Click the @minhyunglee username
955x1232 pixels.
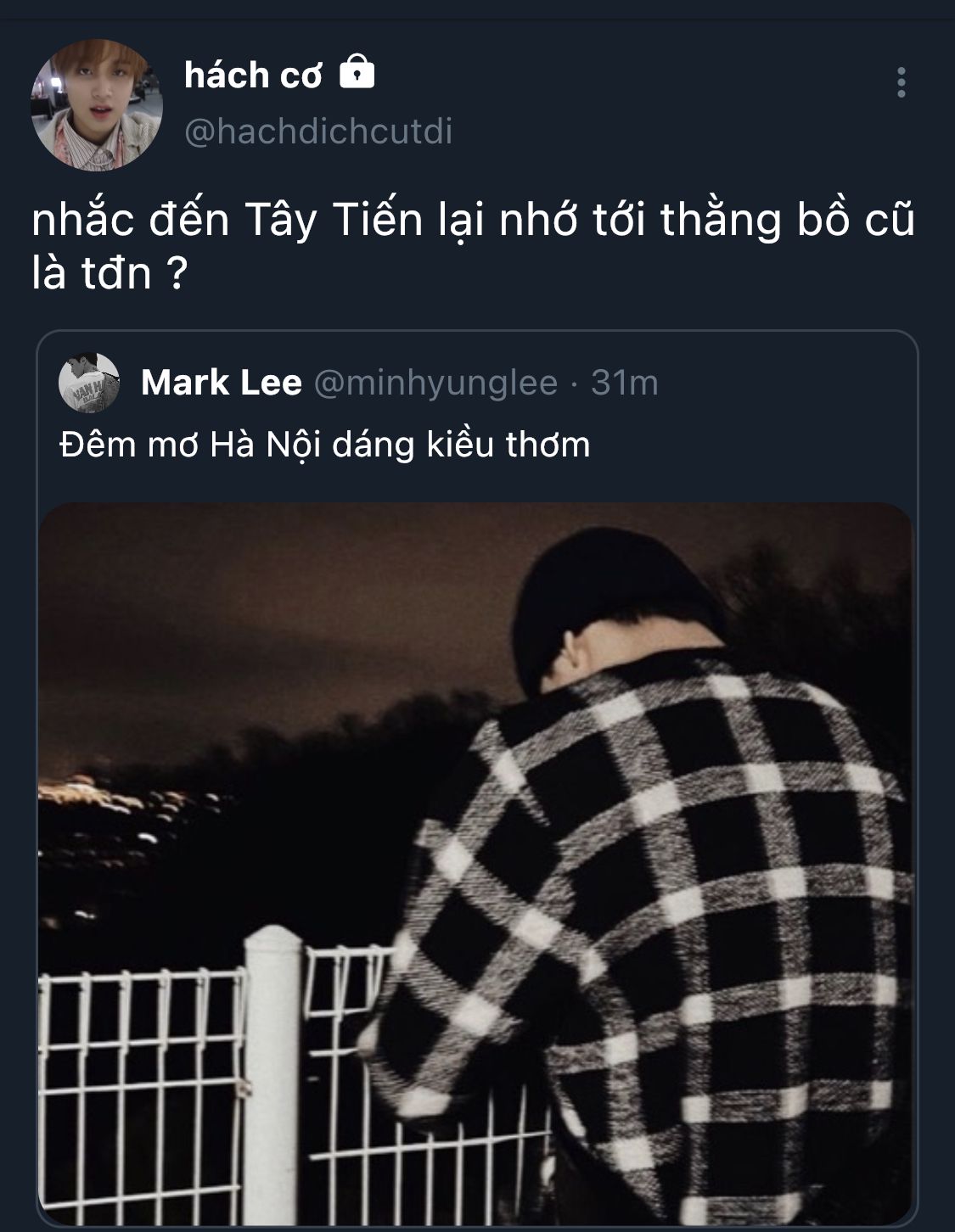(x=435, y=384)
